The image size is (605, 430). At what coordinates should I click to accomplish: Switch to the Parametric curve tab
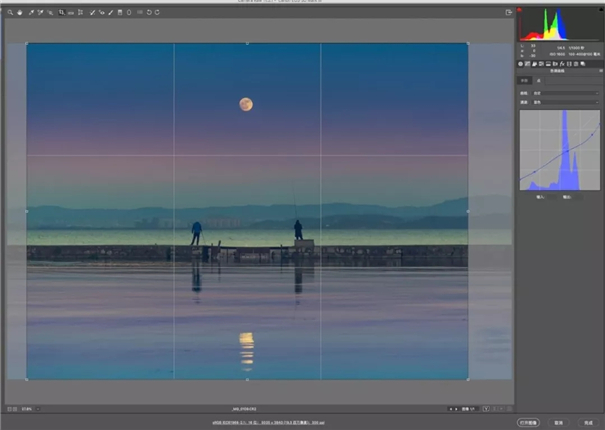(524, 80)
